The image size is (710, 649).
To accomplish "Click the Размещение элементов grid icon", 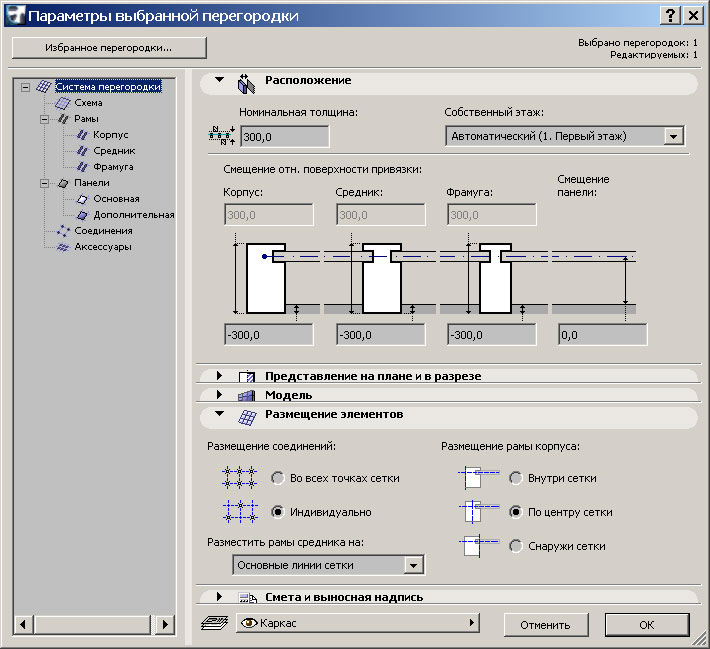I will click(x=246, y=416).
